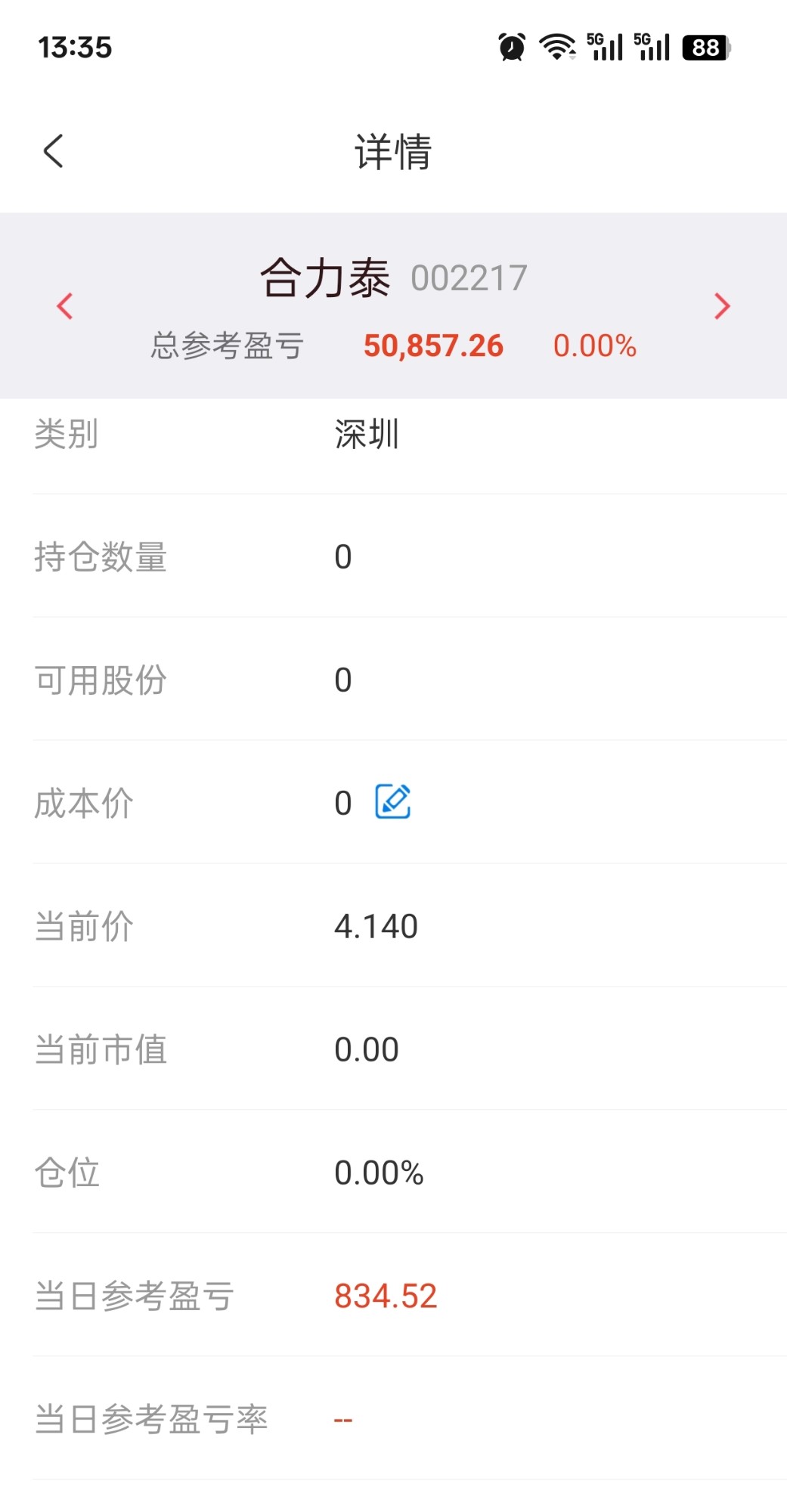This screenshot has width=787, height=1512.
Task: Tap the first 5G signal icon
Action: (605, 47)
